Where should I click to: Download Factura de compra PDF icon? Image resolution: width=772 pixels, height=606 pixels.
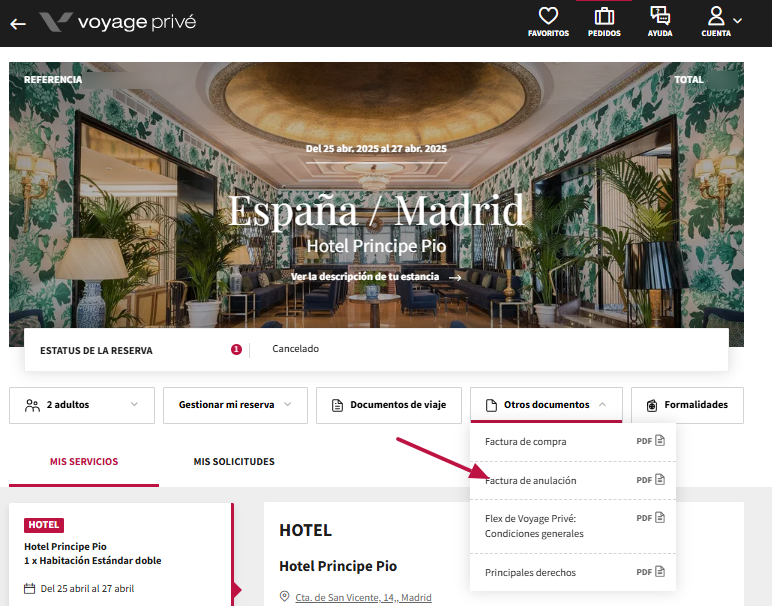coord(660,441)
